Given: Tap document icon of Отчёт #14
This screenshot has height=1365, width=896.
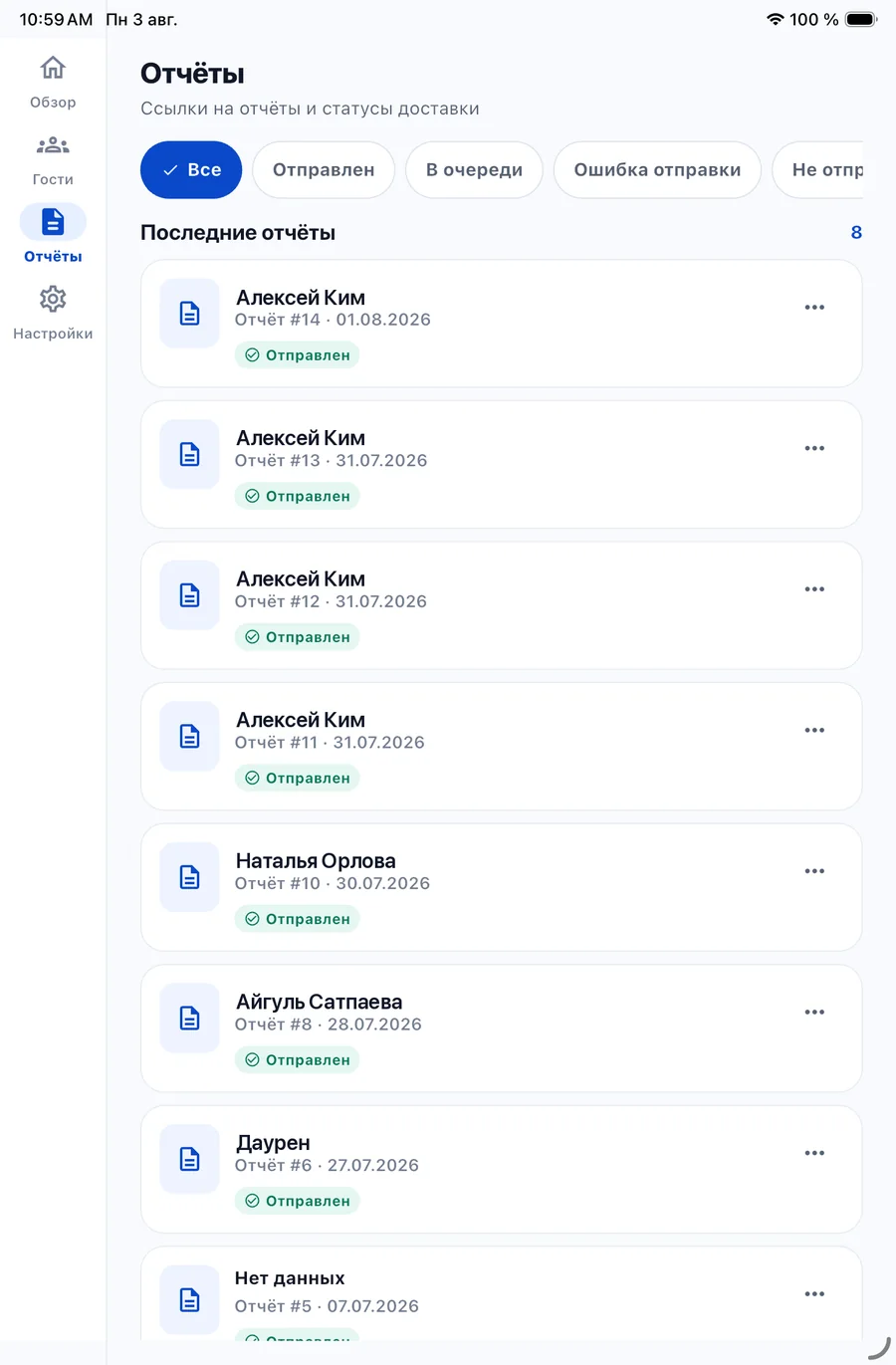Looking at the screenshot, I should click(x=189, y=314).
